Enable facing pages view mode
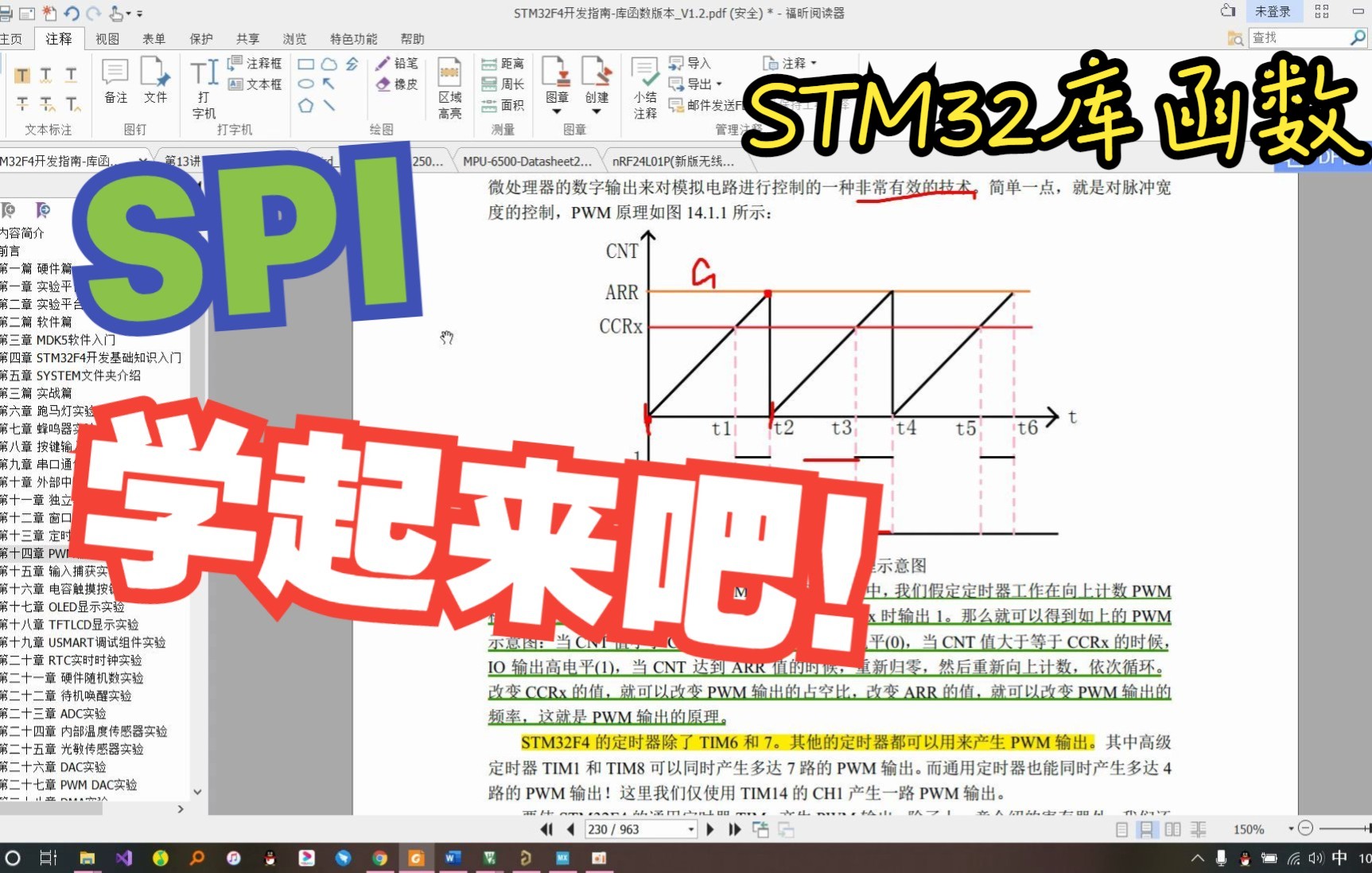 1172,829
